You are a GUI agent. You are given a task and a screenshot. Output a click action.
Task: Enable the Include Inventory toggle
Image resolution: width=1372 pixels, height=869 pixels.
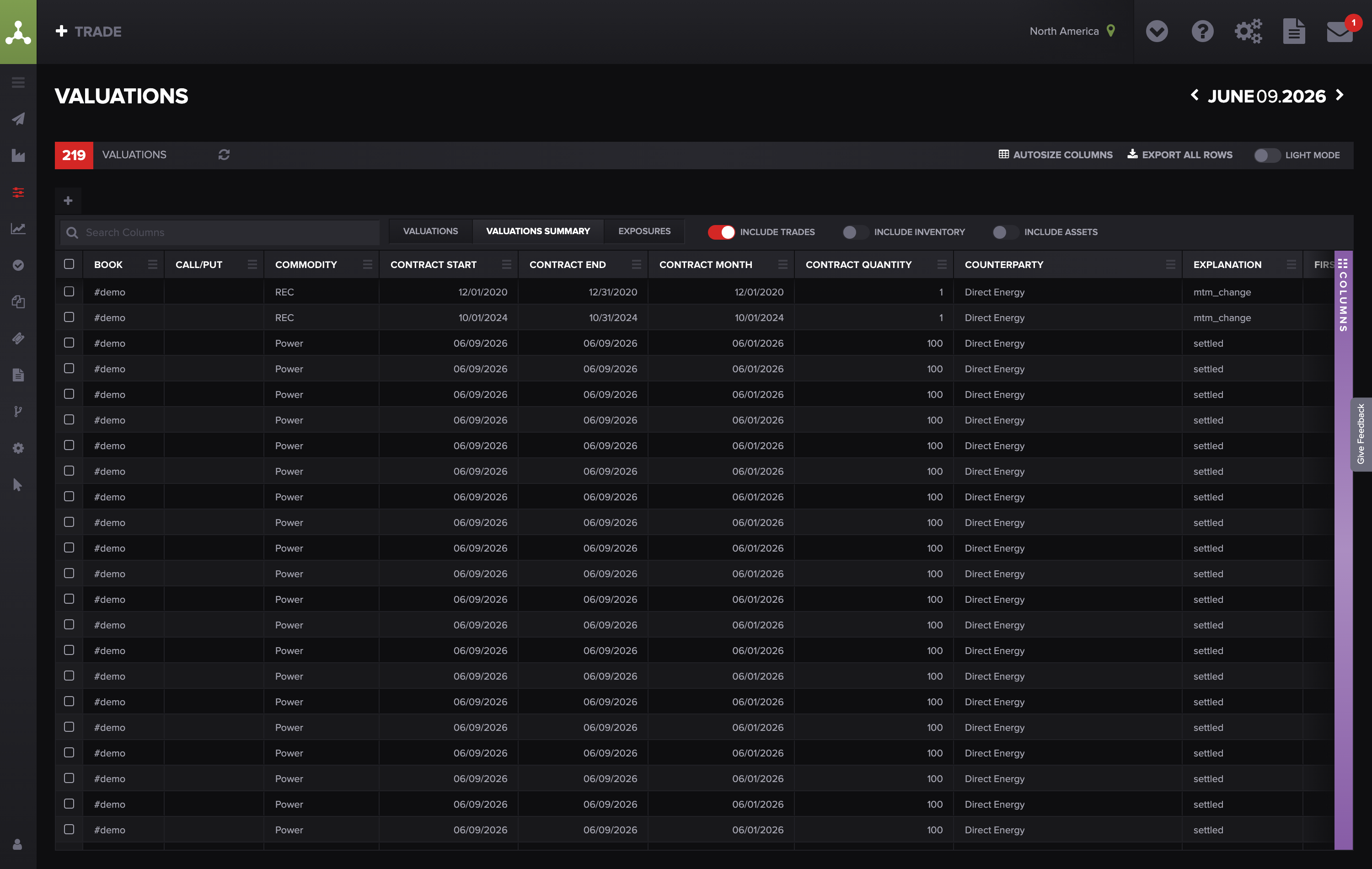(855, 232)
